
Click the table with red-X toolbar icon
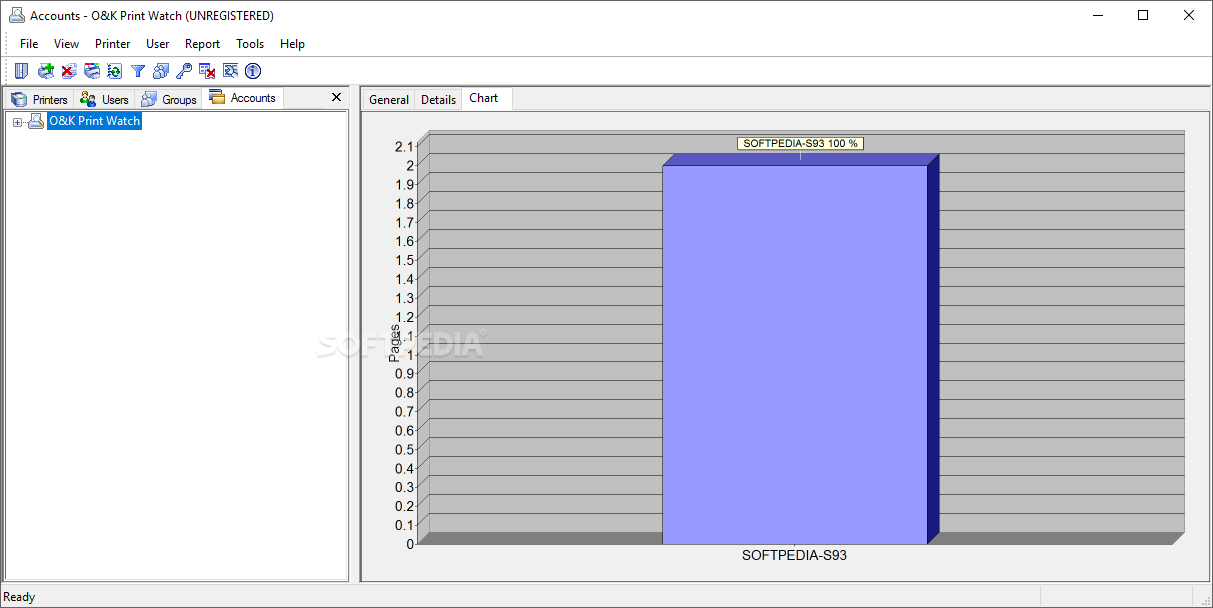[207, 71]
